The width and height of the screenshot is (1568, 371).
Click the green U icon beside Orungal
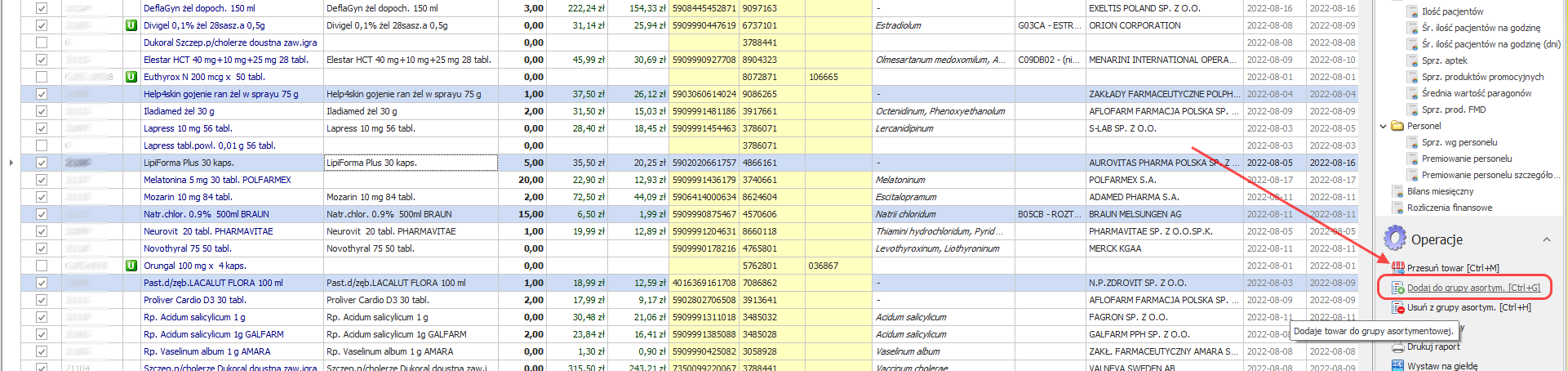(131, 266)
